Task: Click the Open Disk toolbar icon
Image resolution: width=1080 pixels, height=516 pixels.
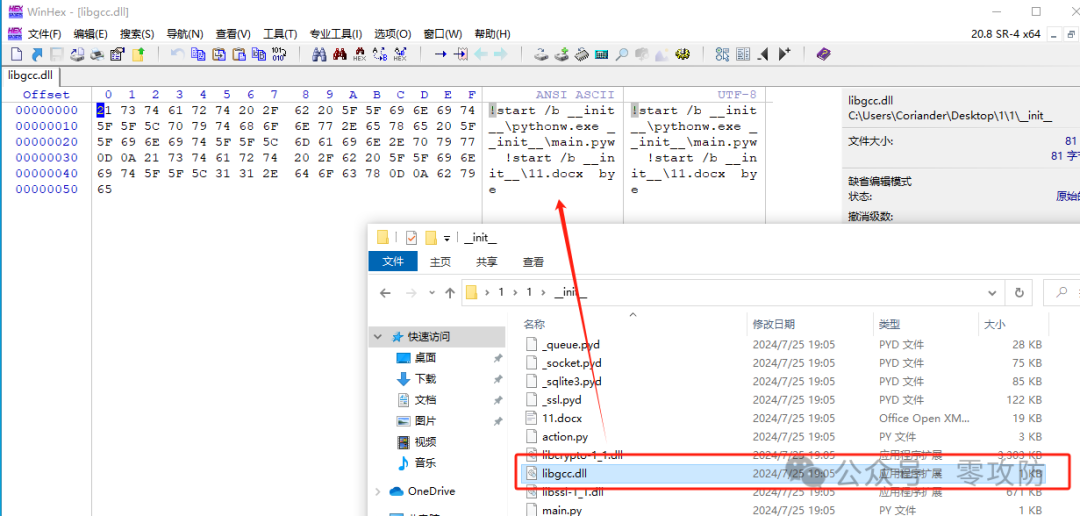Action: [x=541, y=54]
